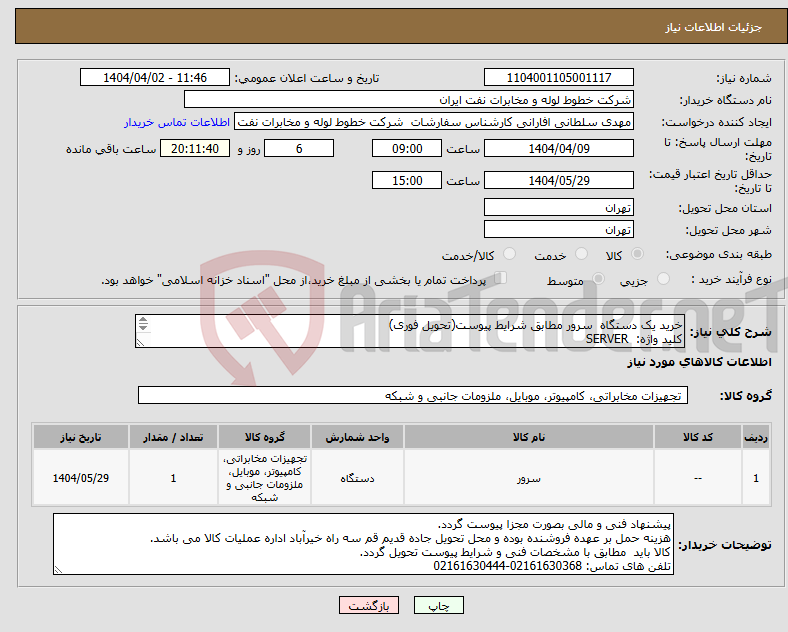788x632 pixels.
Task: Click column header واحد شمارش
Action: click(357, 437)
